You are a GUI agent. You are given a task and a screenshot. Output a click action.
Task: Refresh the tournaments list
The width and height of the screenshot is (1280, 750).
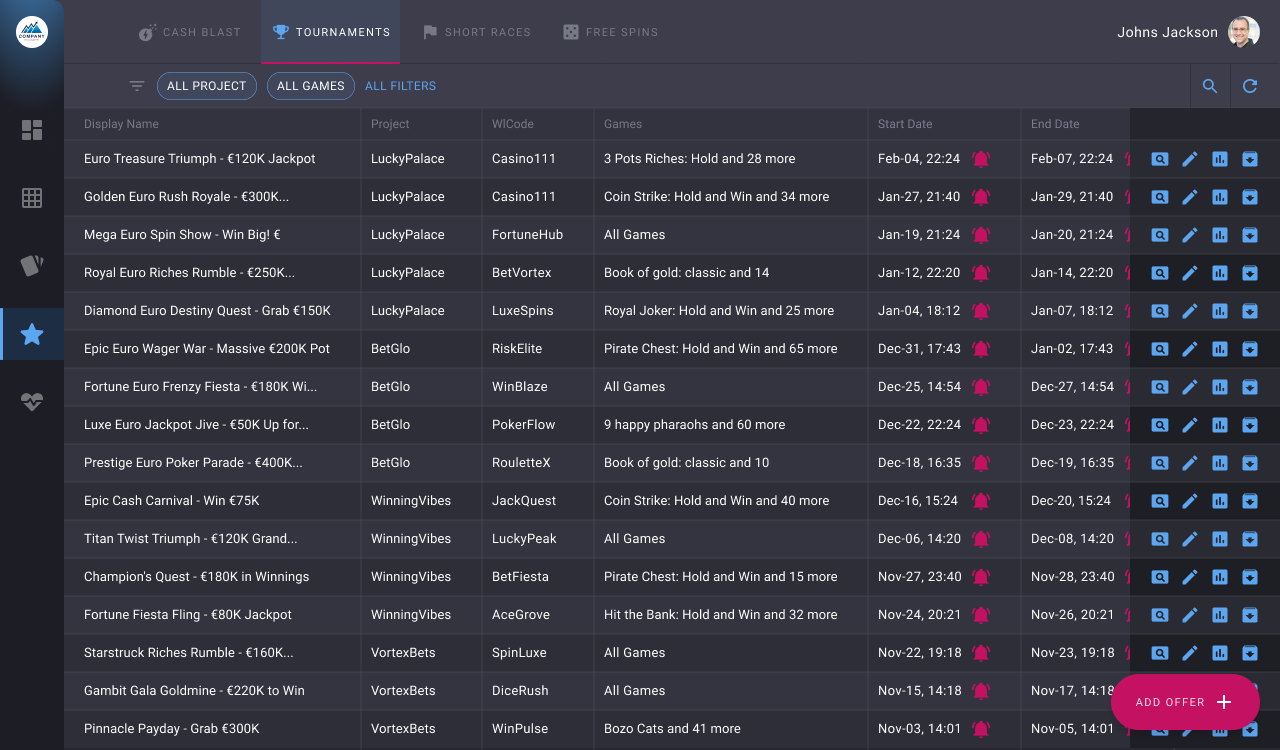[x=1250, y=86]
